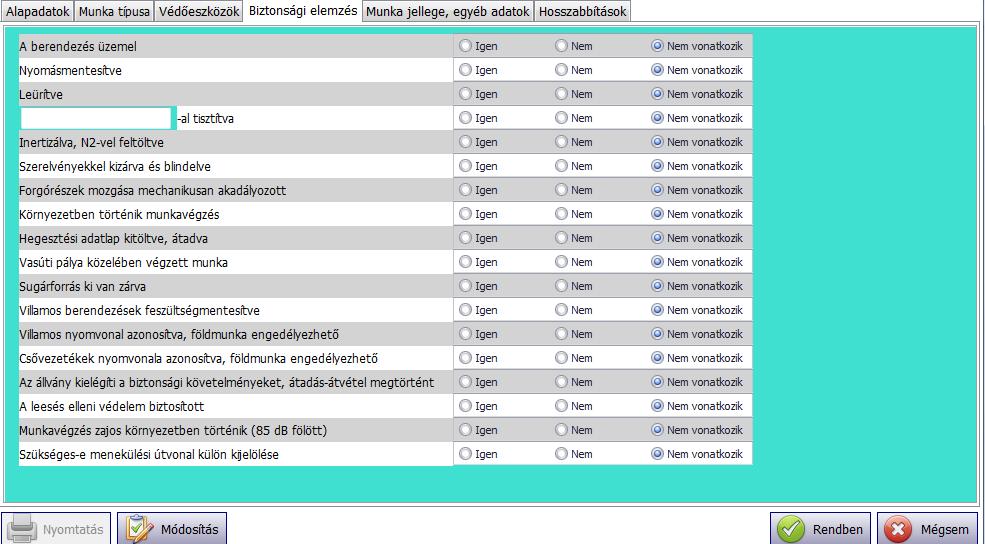The height and width of the screenshot is (544, 985).
Task: Switch to the Munka típusa tab
Action: [x=114, y=12]
